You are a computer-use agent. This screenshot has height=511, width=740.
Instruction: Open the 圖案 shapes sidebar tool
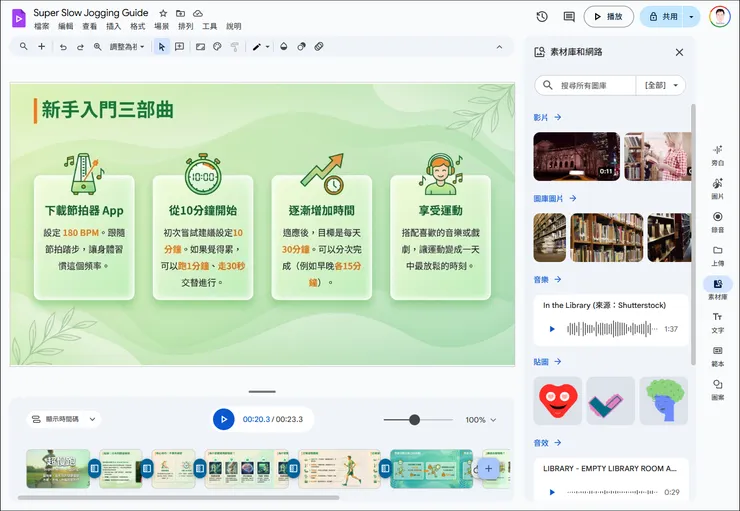click(x=717, y=390)
